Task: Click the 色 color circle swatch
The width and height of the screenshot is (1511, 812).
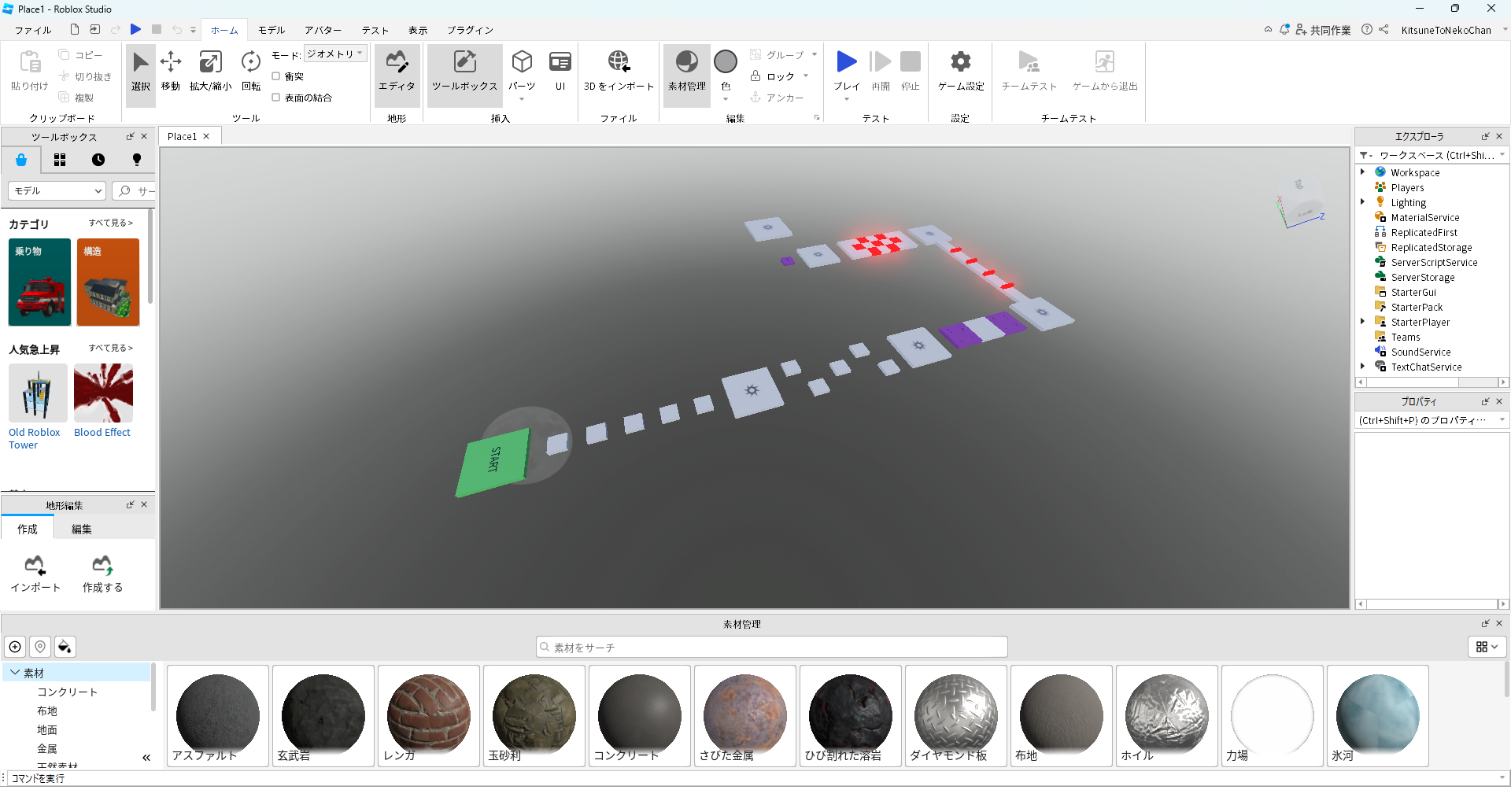Action: pos(726,61)
